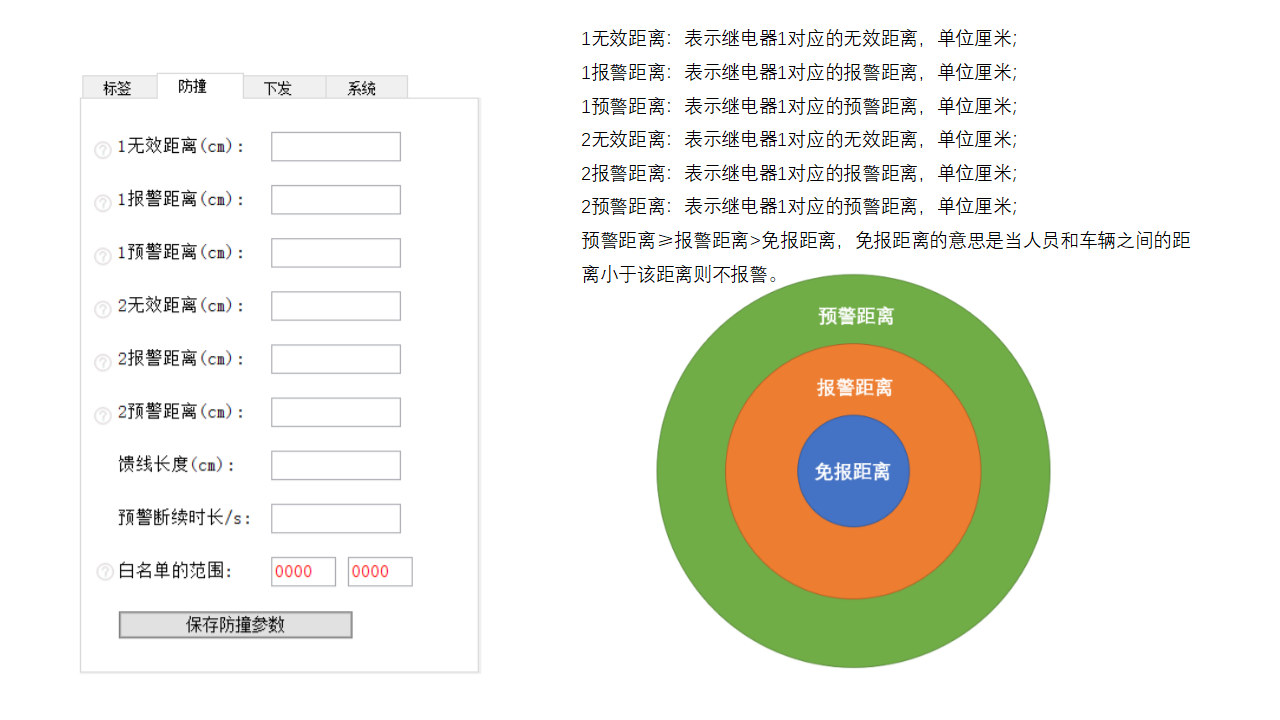Open the 下发 tab
The height and width of the screenshot is (720, 1280).
pos(284,88)
